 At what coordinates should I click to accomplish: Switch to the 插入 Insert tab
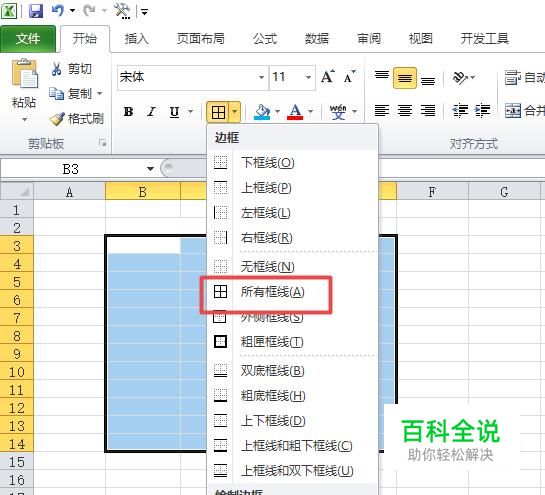point(137,39)
